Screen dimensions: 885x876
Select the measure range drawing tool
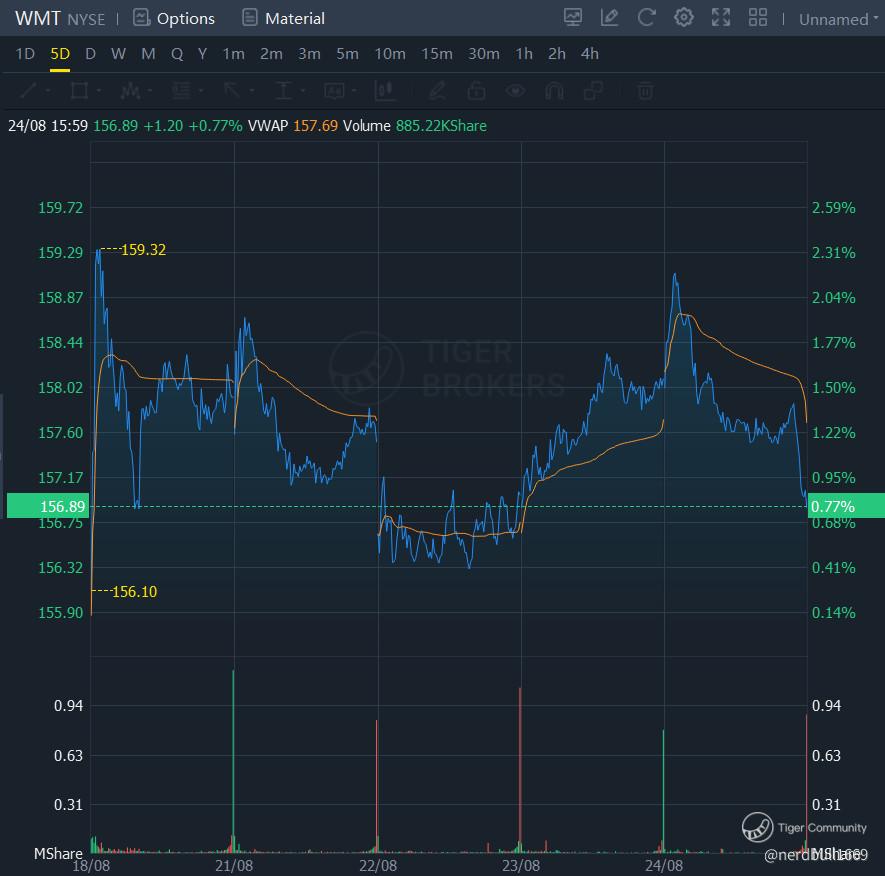(283, 90)
